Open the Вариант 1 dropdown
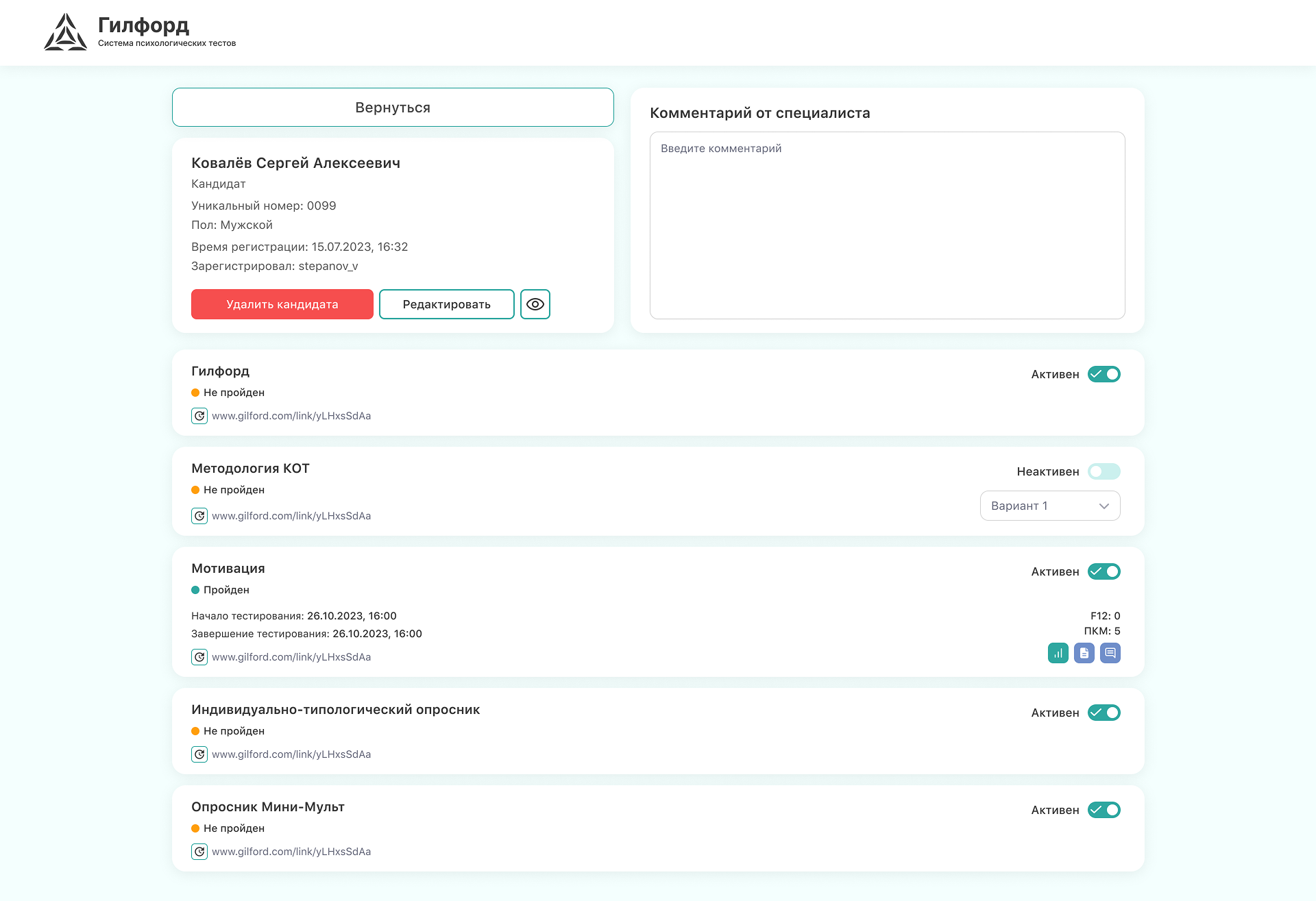Screen dimensions: 1316x901 coord(1049,506)
